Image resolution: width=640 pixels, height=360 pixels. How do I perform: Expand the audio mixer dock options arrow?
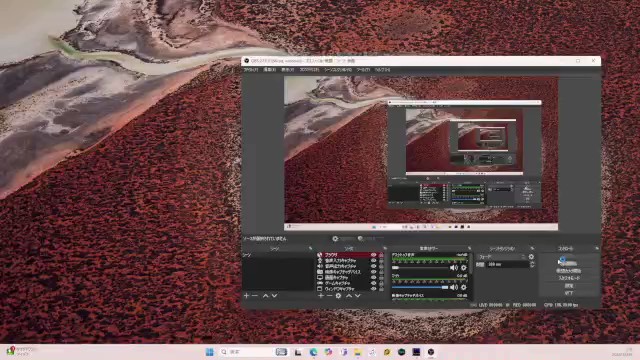[x=469, y=248]
